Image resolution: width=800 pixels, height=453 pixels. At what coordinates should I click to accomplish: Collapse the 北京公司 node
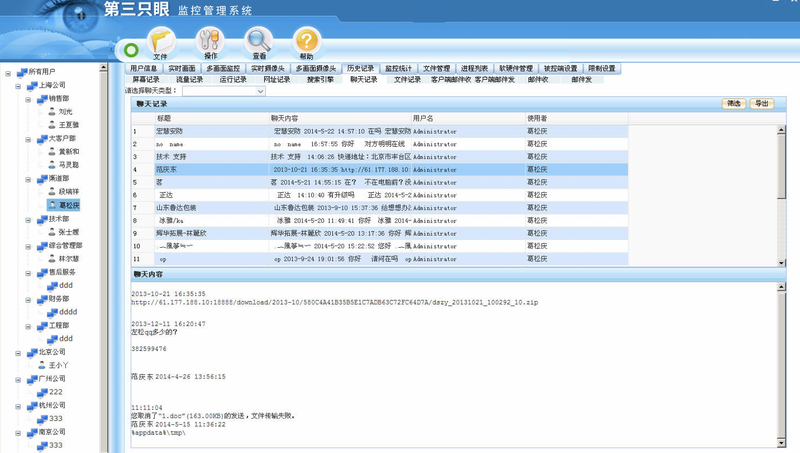coord(18,353)
